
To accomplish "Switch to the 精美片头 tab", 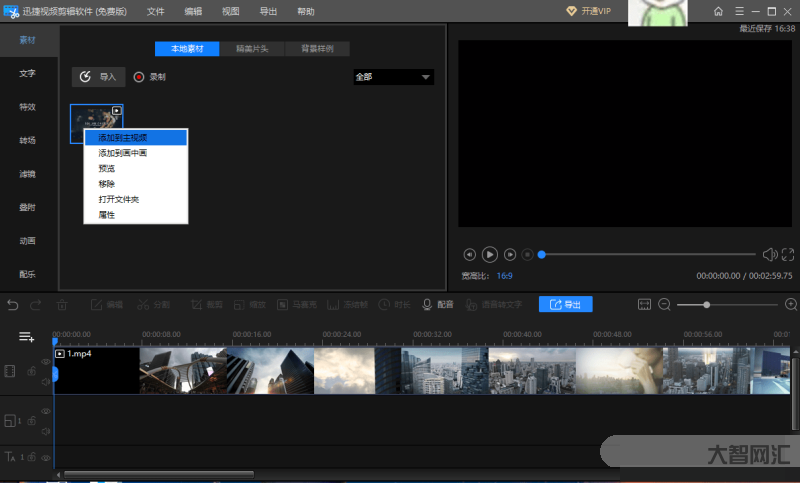I will click(x=252, y=48).
